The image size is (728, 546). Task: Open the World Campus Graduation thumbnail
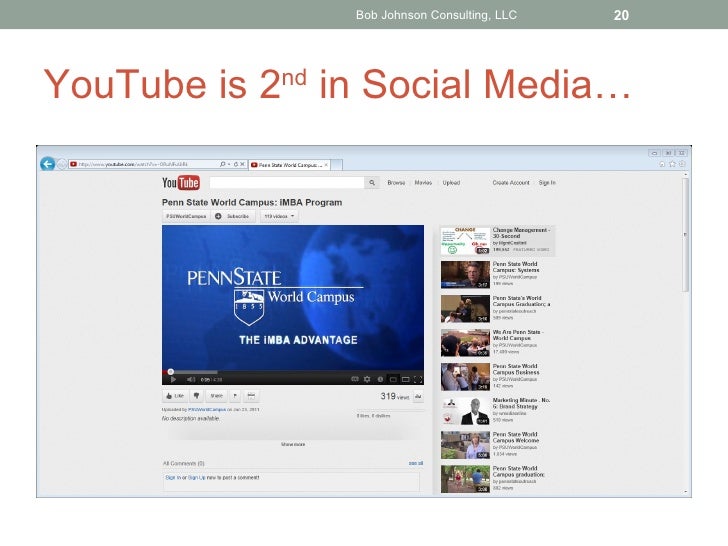[x=465, y=309]
